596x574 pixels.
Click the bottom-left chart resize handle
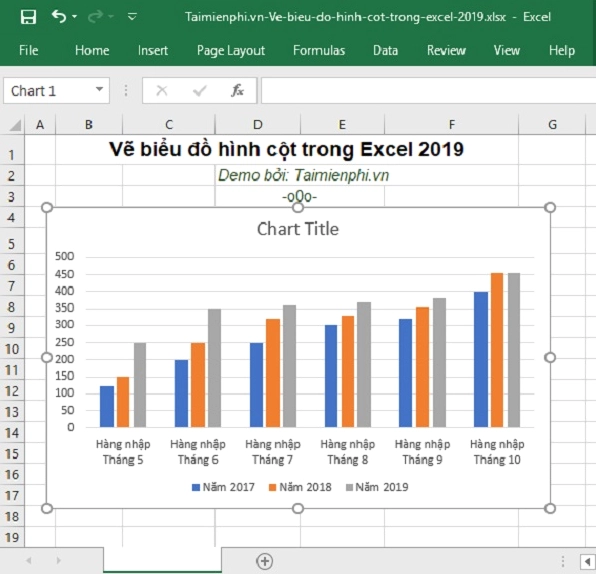click(47, 508)
